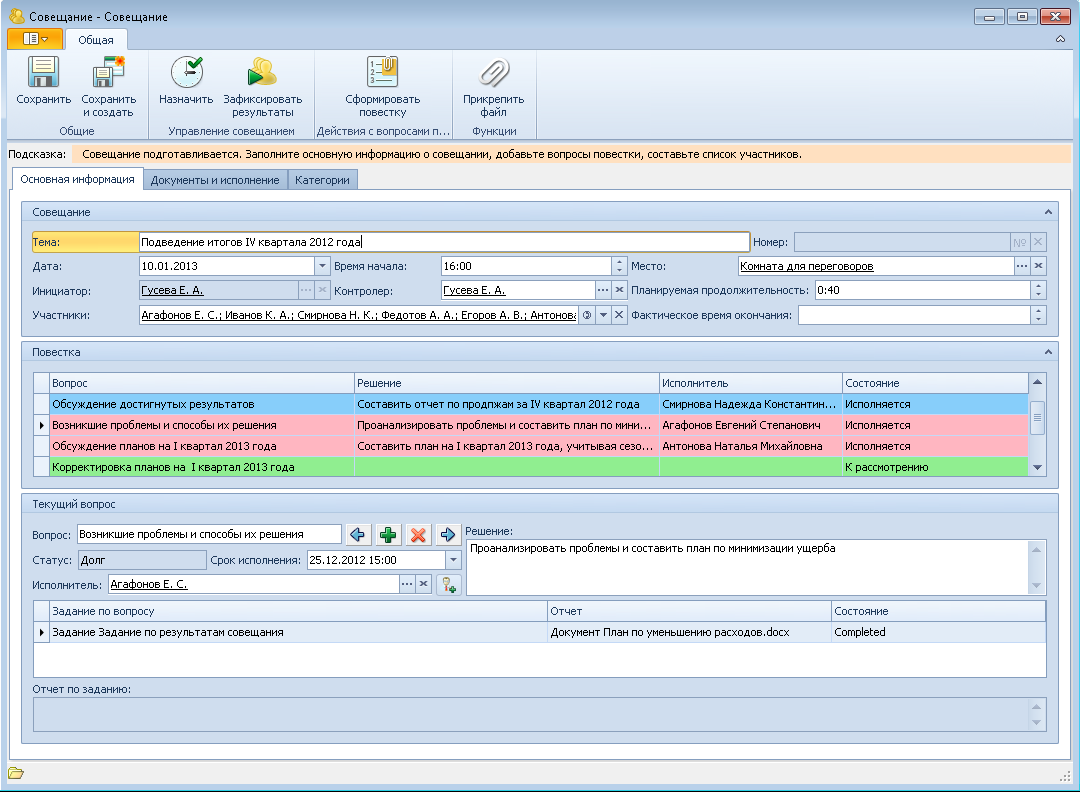
Task: Click the № number assignment button
Action: [x=1019, y=242]
